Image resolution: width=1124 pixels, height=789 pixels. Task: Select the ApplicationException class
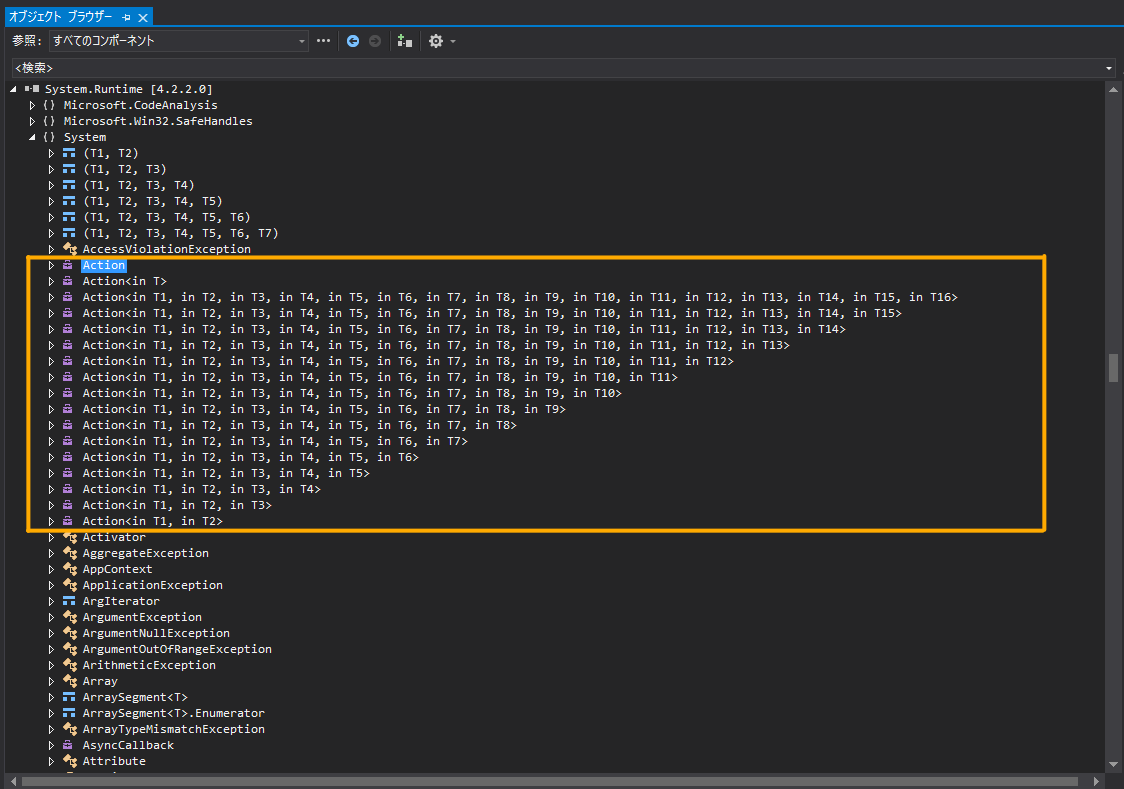153,585
